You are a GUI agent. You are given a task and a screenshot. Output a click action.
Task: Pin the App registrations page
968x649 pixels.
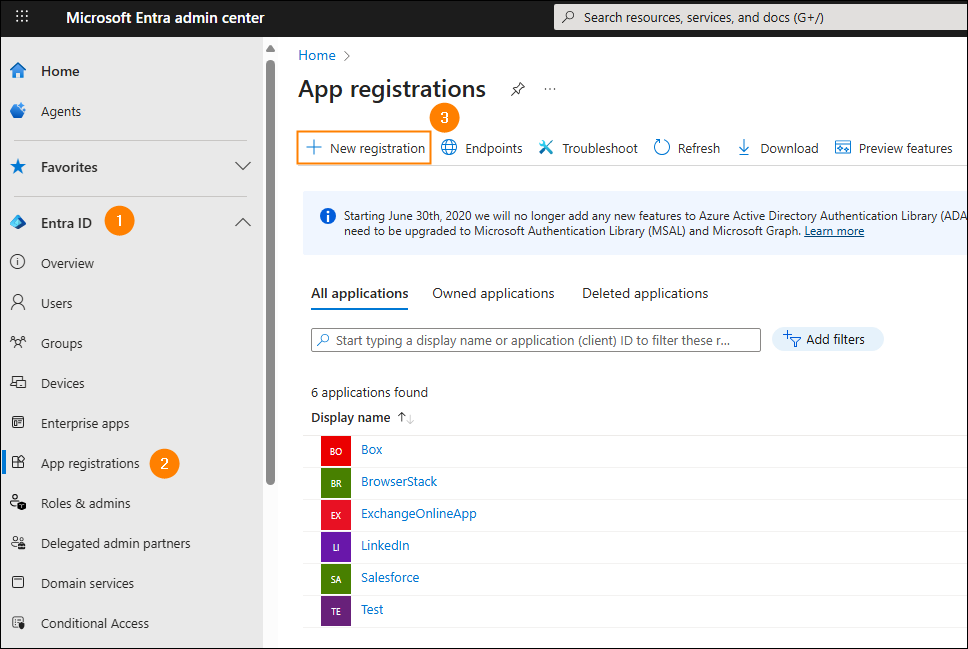517,89
